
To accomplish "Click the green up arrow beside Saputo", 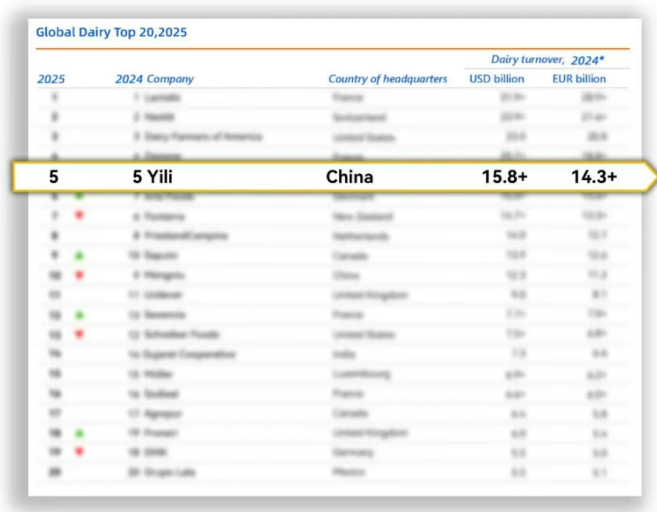I will click(x=79, y=255).
